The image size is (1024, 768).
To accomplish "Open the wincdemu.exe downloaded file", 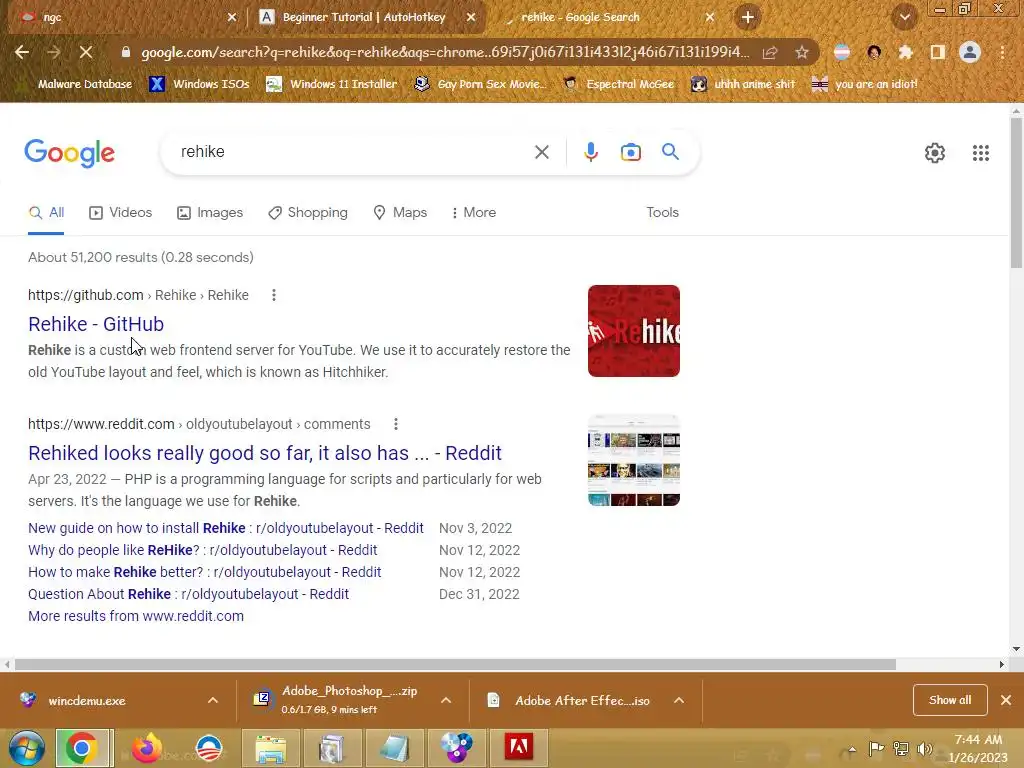I will tap(87, 701).
